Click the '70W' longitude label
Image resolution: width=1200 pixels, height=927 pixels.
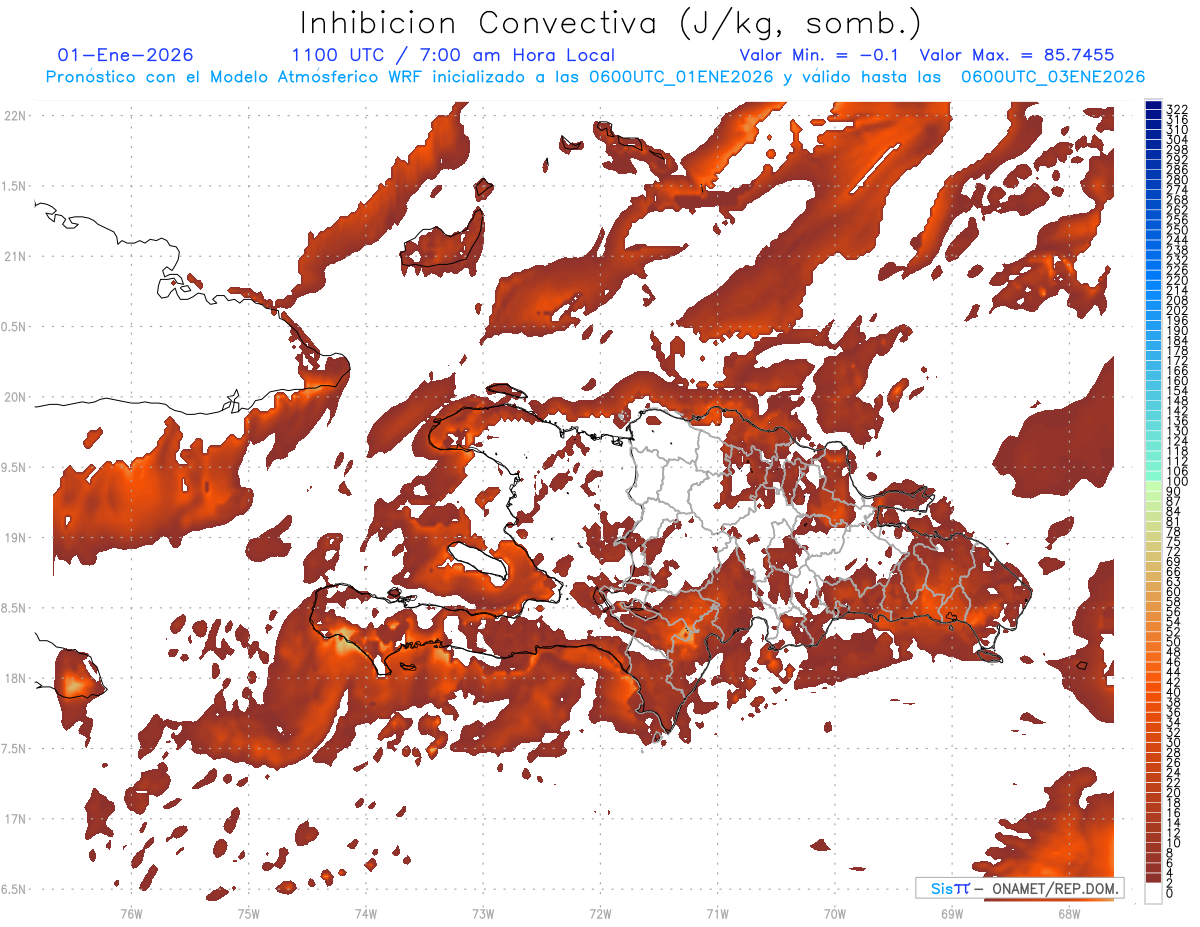click(x=835, y=914)
